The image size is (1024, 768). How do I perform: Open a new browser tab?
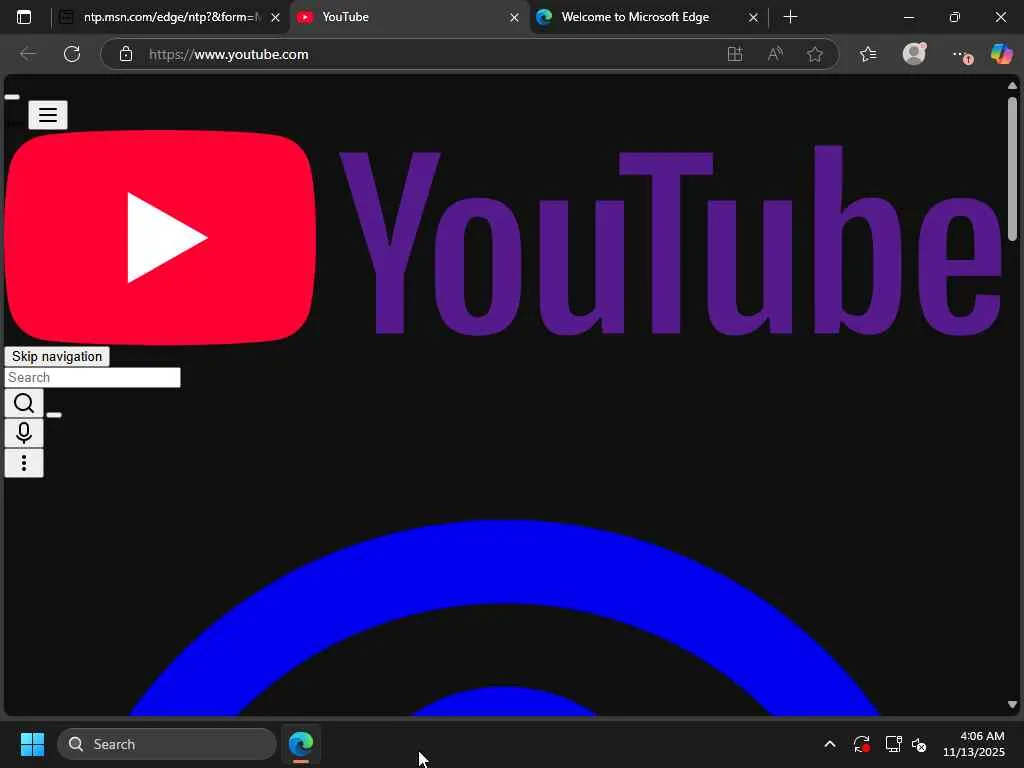pyautogui.click(x=790, y=17)
